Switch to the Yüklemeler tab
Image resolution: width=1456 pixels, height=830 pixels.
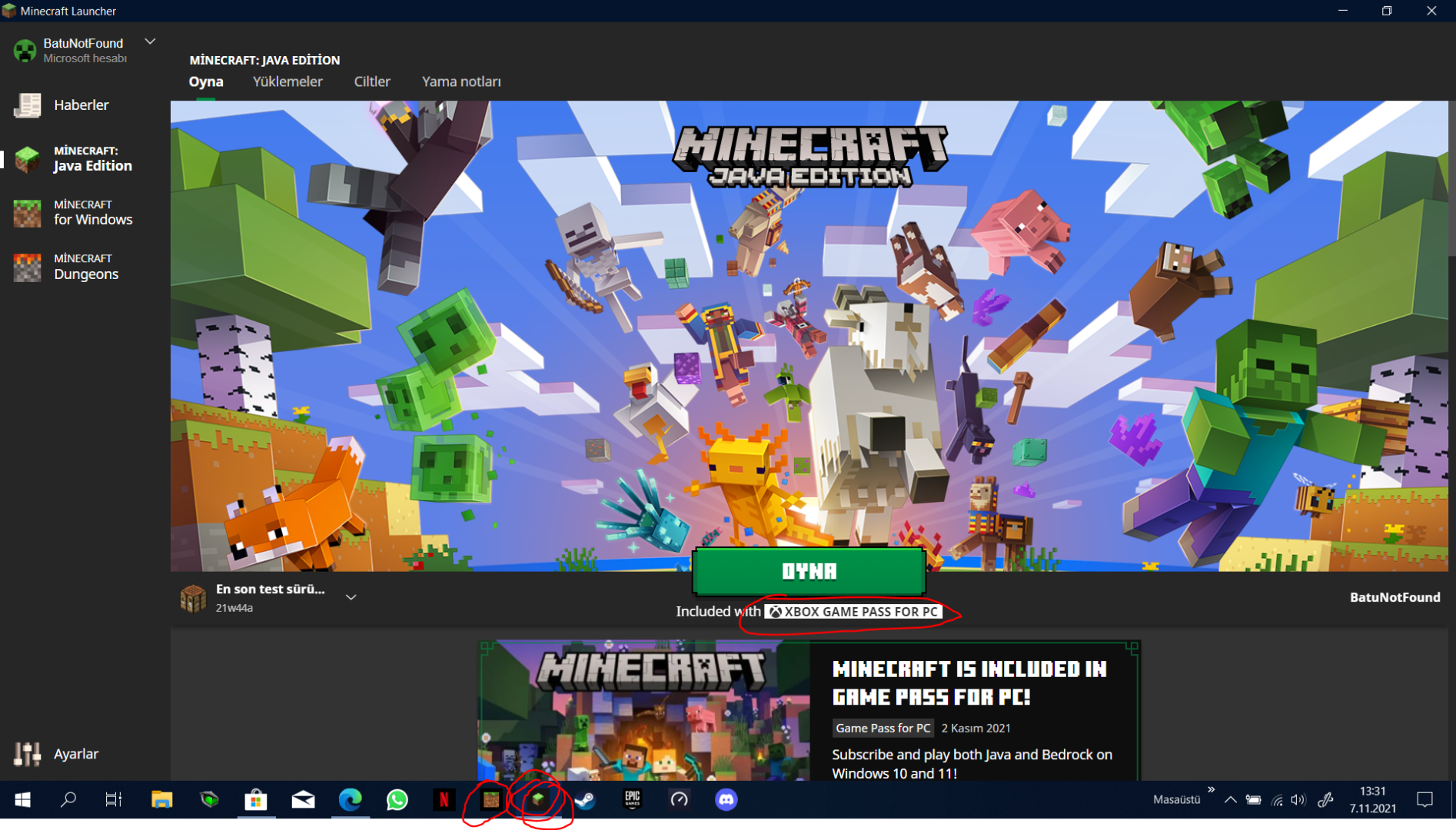[x=288, y=81]
